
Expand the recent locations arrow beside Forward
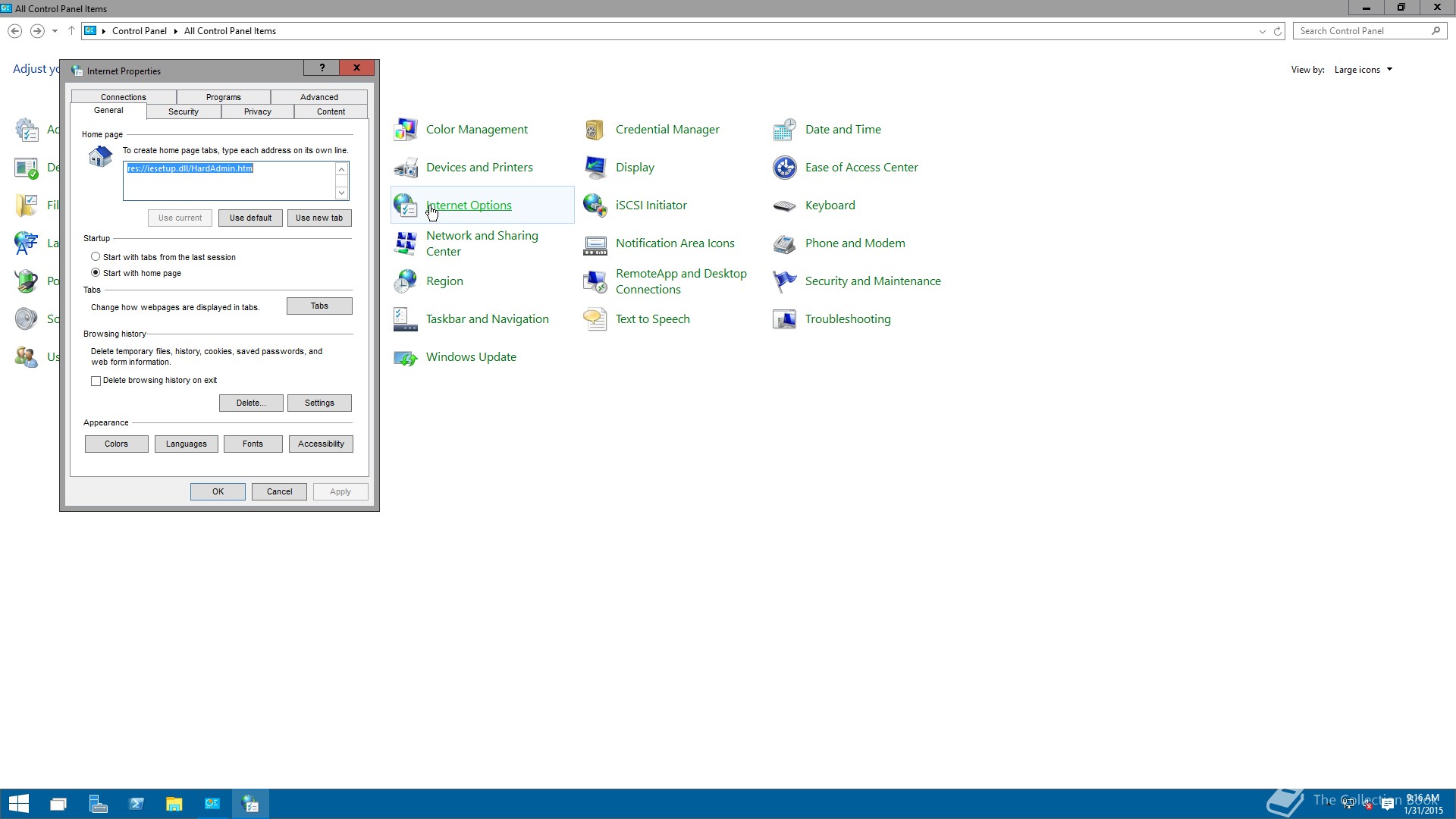(x=55, y=31)
